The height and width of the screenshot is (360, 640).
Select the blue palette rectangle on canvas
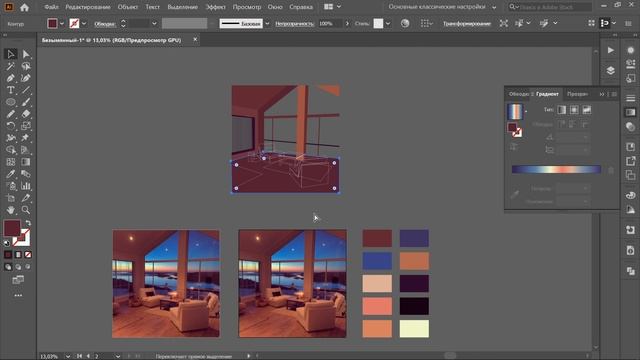tap(377, 261)
